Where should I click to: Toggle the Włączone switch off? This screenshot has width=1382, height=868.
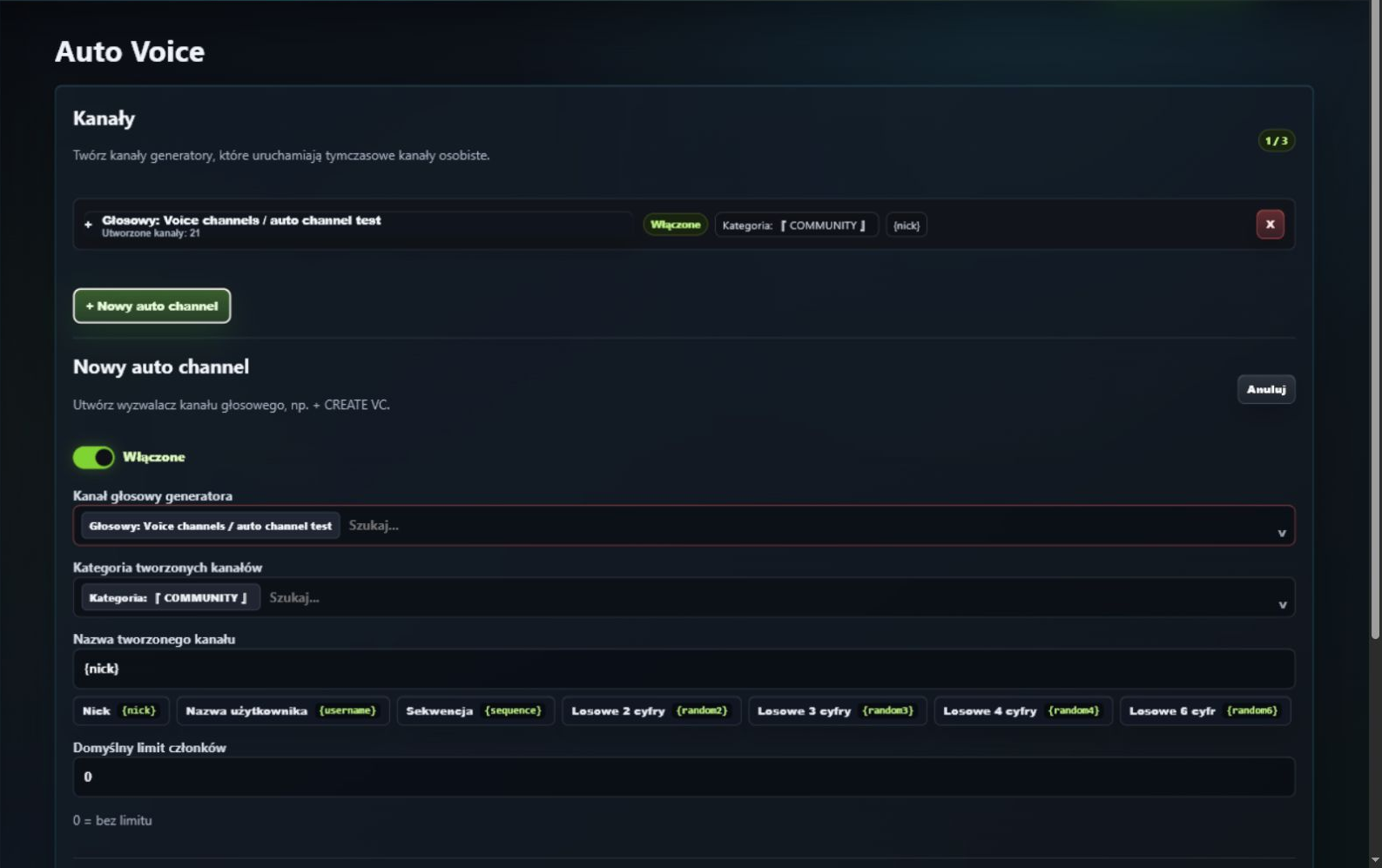(x=93, y=457)
